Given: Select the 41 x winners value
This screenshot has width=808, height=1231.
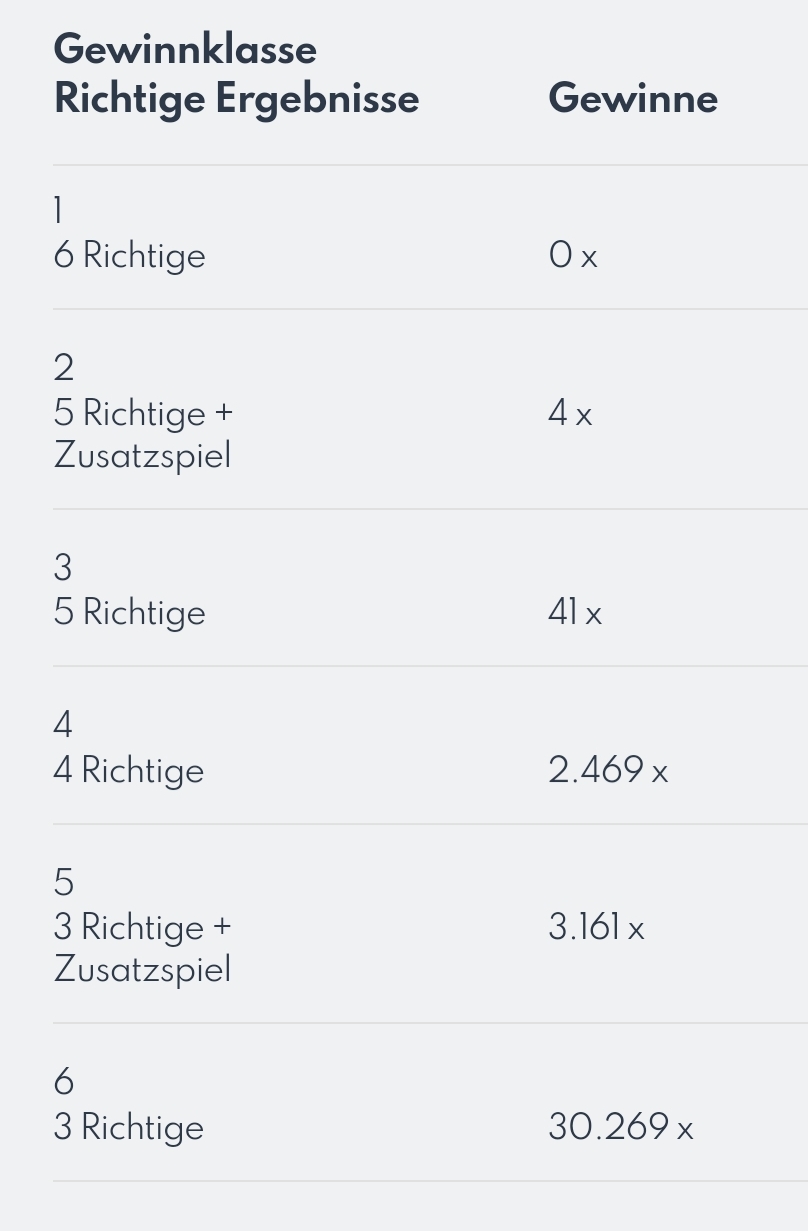Looking at the screenshot, I should (575, 613).
